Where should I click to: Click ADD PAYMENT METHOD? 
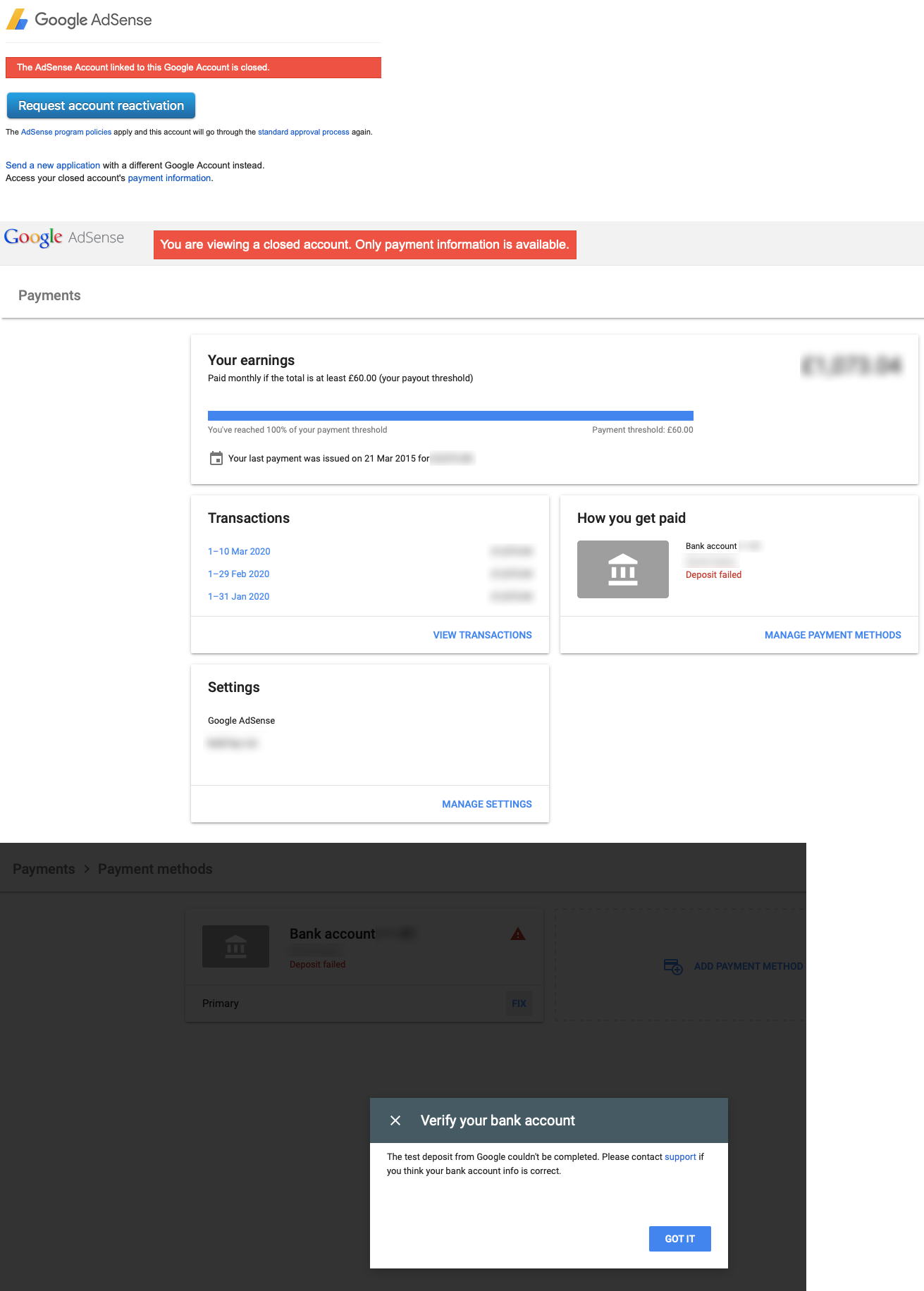749,966
